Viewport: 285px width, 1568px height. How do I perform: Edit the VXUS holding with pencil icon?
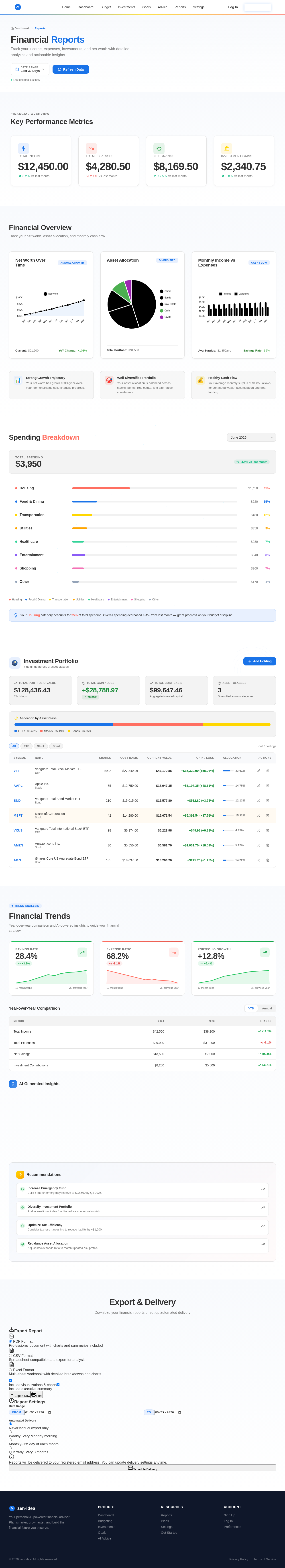point(259,830)
